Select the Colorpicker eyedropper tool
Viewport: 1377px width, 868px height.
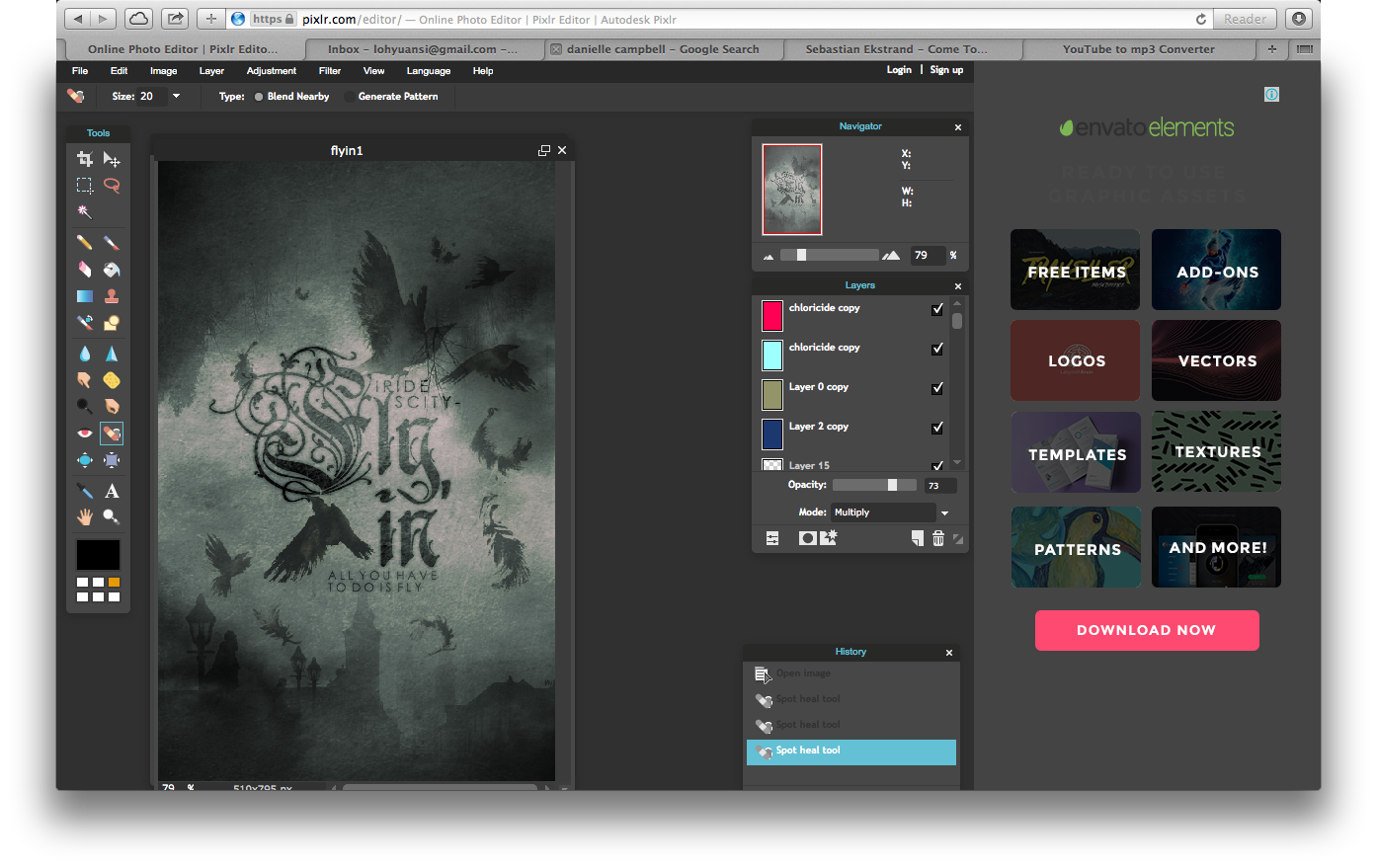click(x=85, y=491)
